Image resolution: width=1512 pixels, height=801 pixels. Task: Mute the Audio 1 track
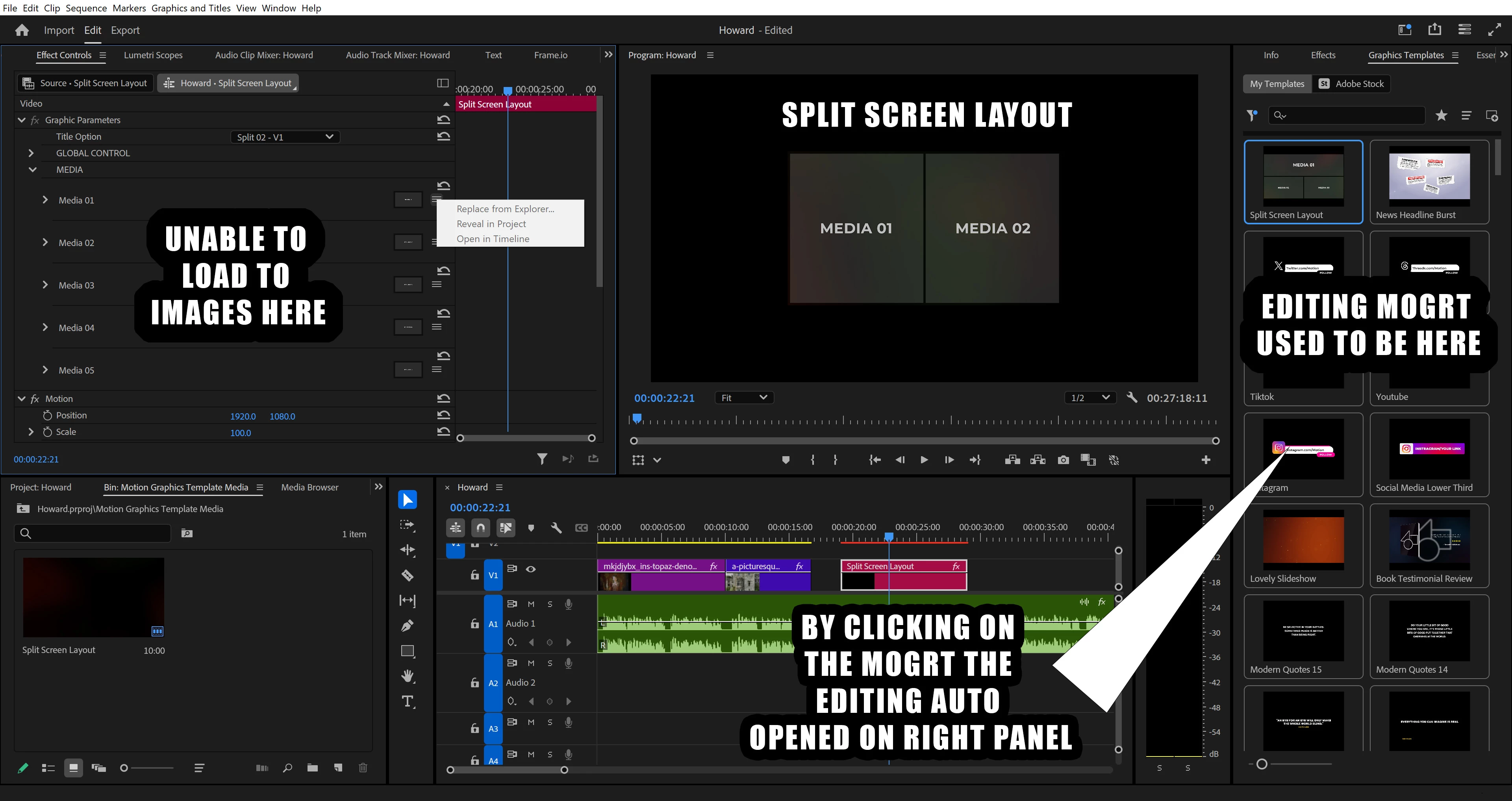(531, 605)
